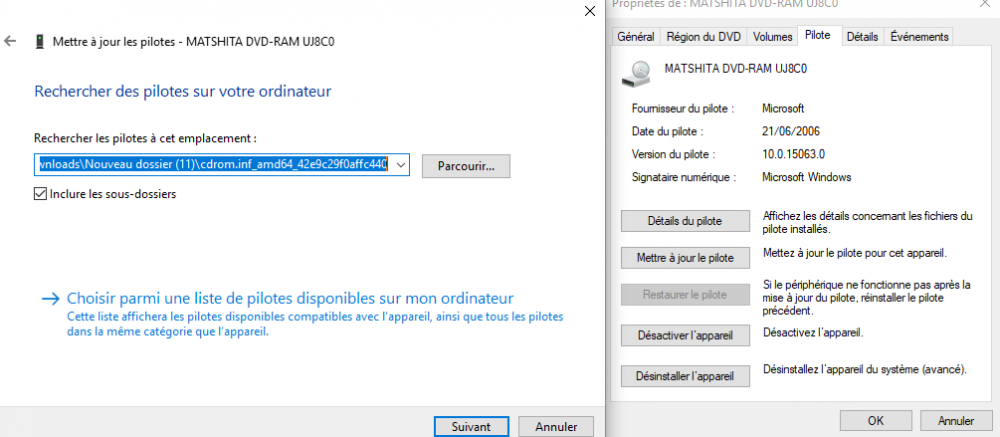Click Microsoft value beside Fournisseur du pilote
The height and width of the screenshot is (437, 1000).
click(x=783, y=108)
